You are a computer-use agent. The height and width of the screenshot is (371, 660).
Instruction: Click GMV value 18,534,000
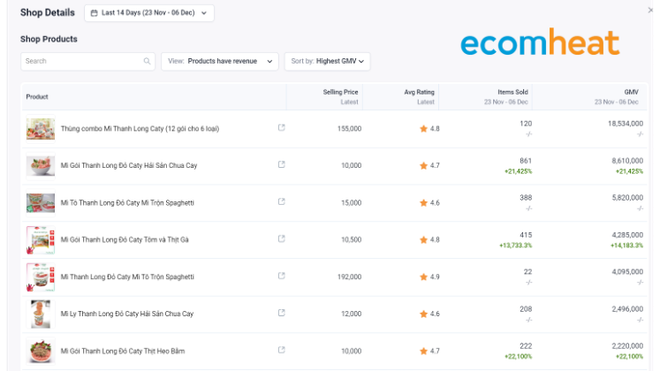click(625, 124)
